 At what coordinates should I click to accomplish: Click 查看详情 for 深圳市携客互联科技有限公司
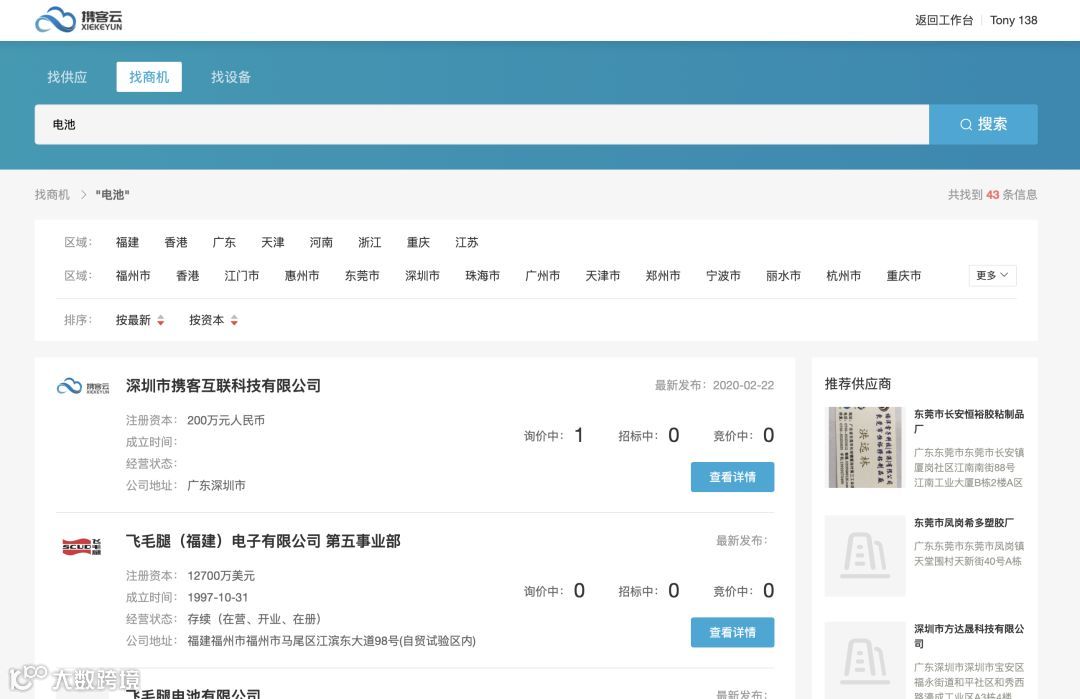[x=732, y=477]
